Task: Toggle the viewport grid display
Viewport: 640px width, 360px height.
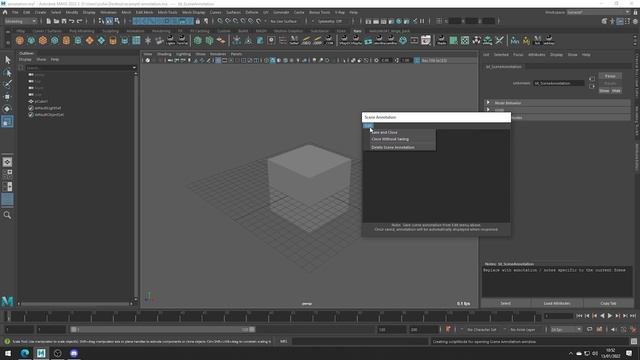Action: point(218,60)
